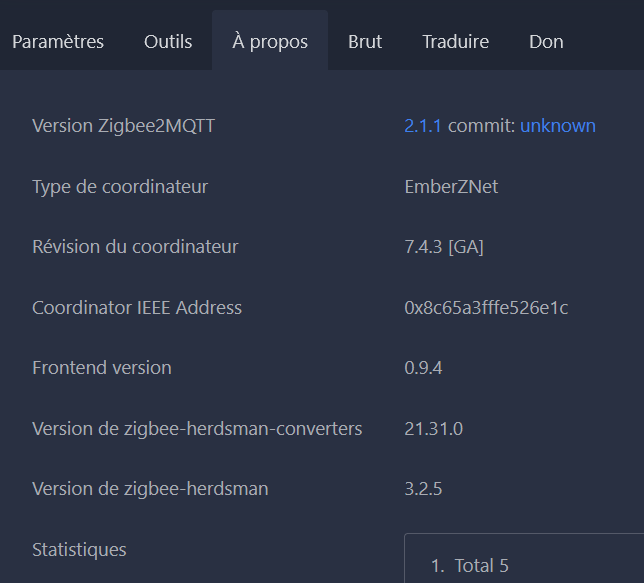Click the IEEE address 0x8c65a3fffe526e1c
644x583 pixels.
pos(486,308)
